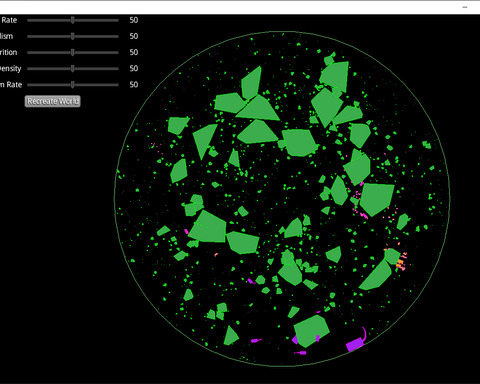Screen dimensions: 480x384
Task: Minimize the window
Action: [465, 7]
